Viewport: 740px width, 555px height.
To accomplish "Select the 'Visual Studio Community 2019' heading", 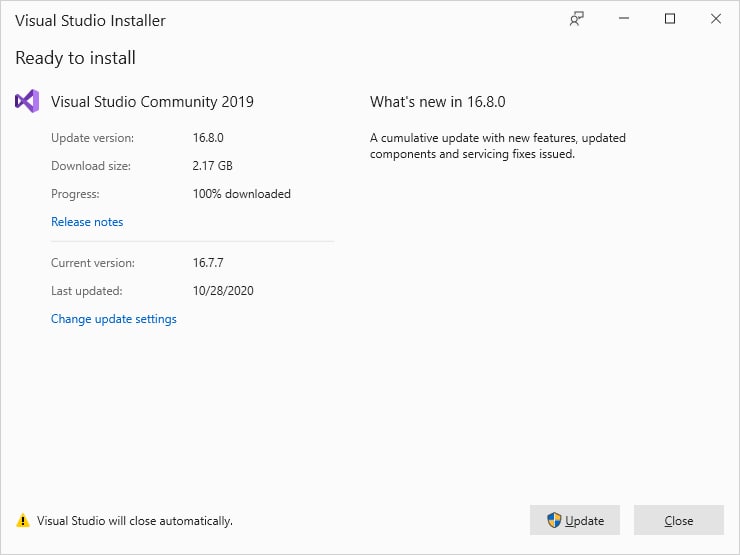I will pos(152,102).
